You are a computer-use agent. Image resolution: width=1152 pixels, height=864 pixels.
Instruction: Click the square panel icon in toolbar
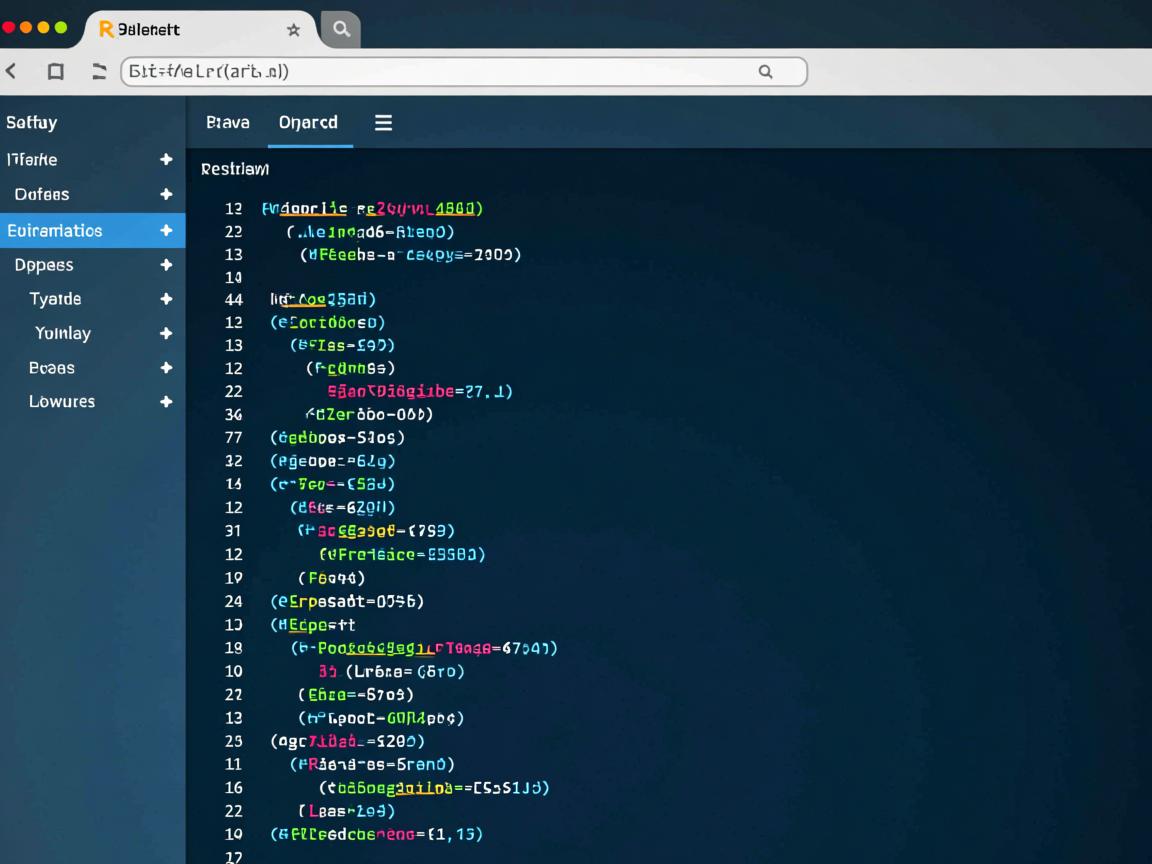[56, 71]
